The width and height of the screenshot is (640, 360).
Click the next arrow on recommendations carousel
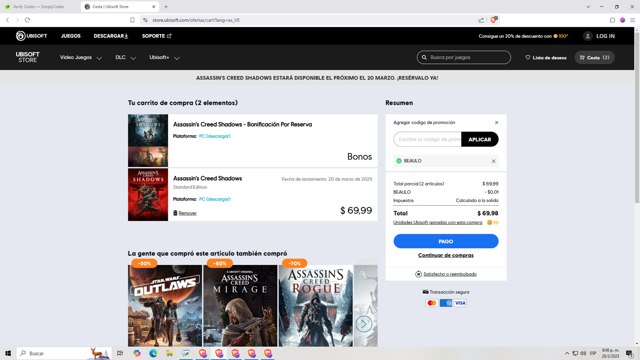point(364,324)
